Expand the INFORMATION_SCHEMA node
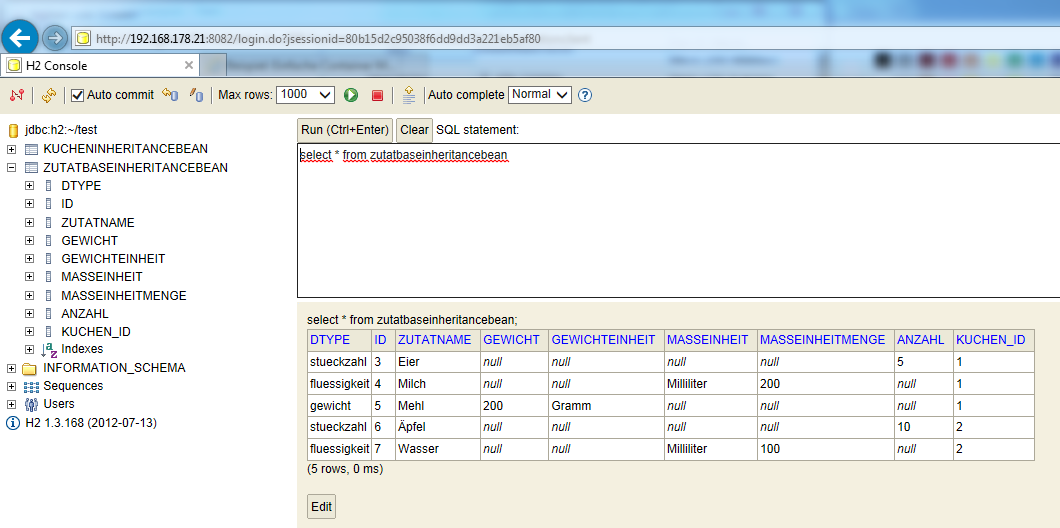The width and height of the screenshot is (1060, 528). [x=11, y=368]
